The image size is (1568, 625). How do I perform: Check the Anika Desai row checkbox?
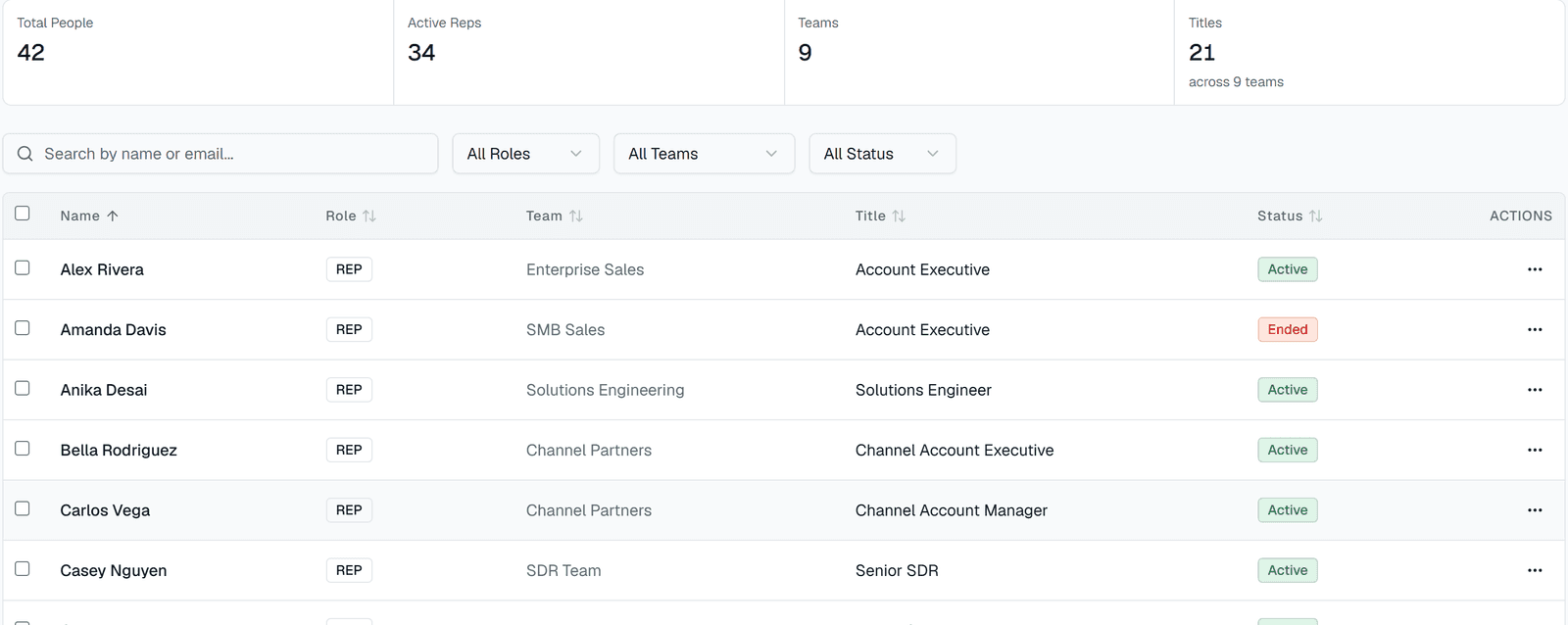pyautogui.click(x=23, y=388)
